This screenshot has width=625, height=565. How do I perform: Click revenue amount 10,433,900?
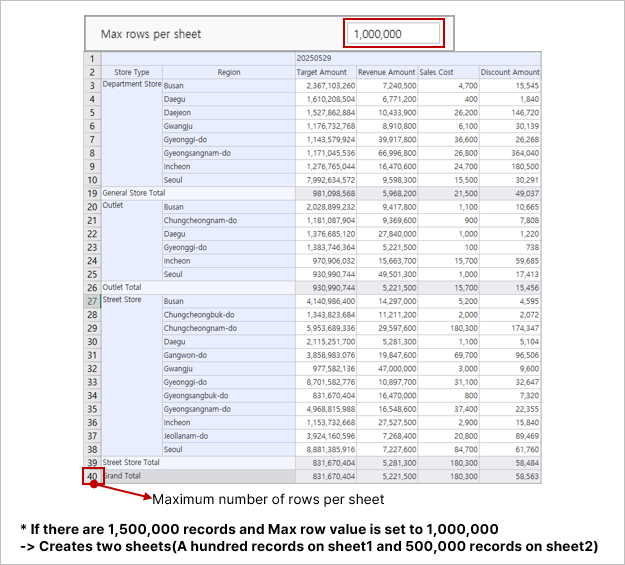click(387, 113)
